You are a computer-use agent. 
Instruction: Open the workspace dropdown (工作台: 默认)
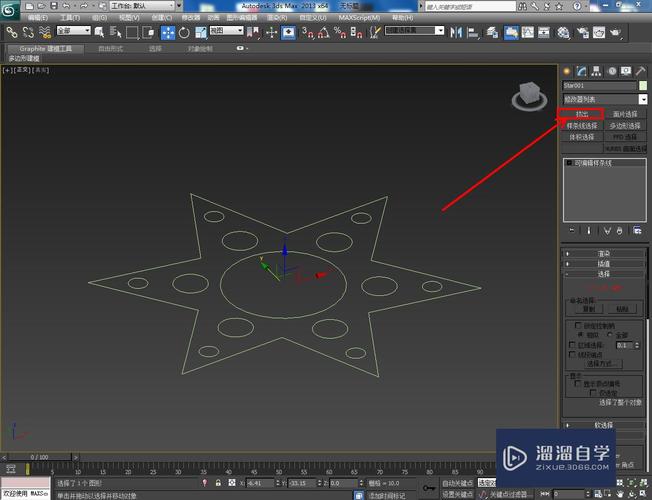(143, 6)
